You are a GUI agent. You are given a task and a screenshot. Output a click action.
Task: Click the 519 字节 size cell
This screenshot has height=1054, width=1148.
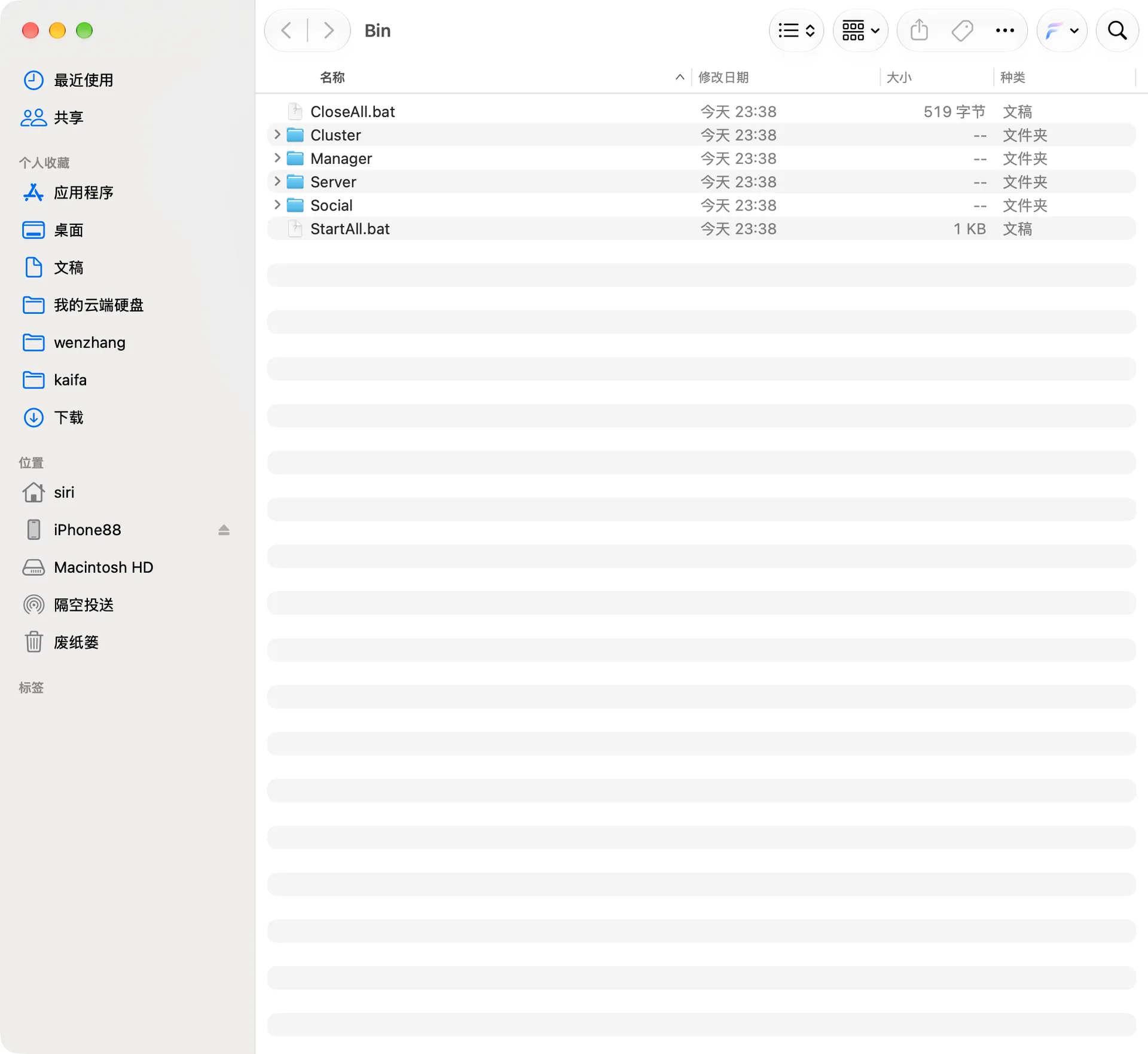954,111
